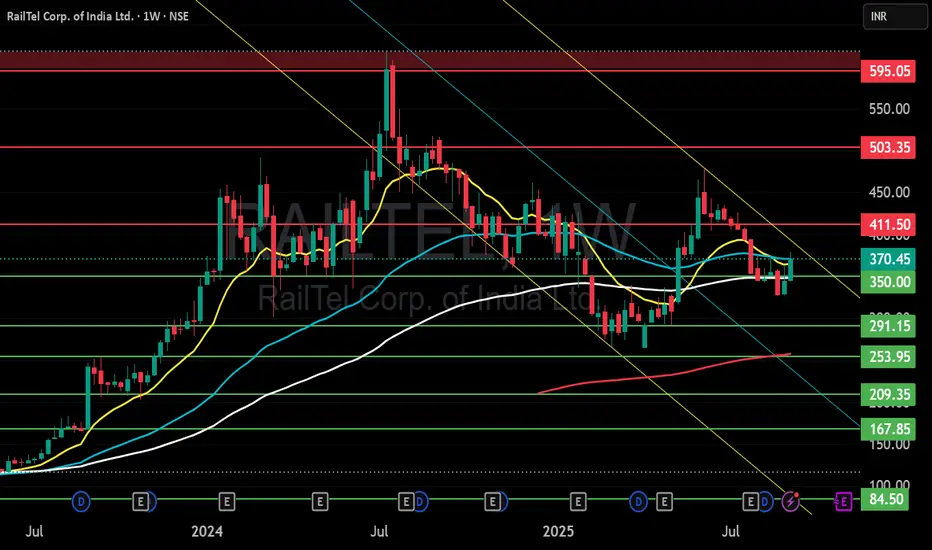Screen dimensions: 932x550
Task: Select the 291.15 green price label
Action: (x=888, y=326)
